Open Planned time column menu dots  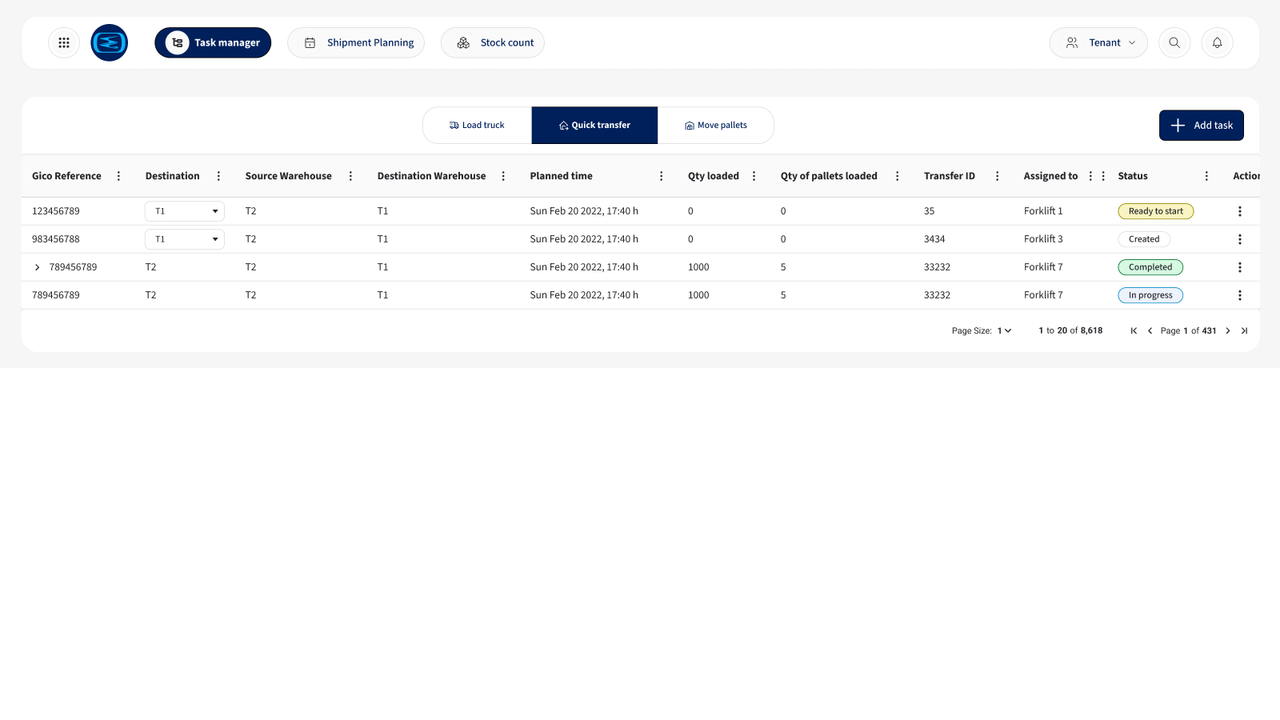click(661, 176)
